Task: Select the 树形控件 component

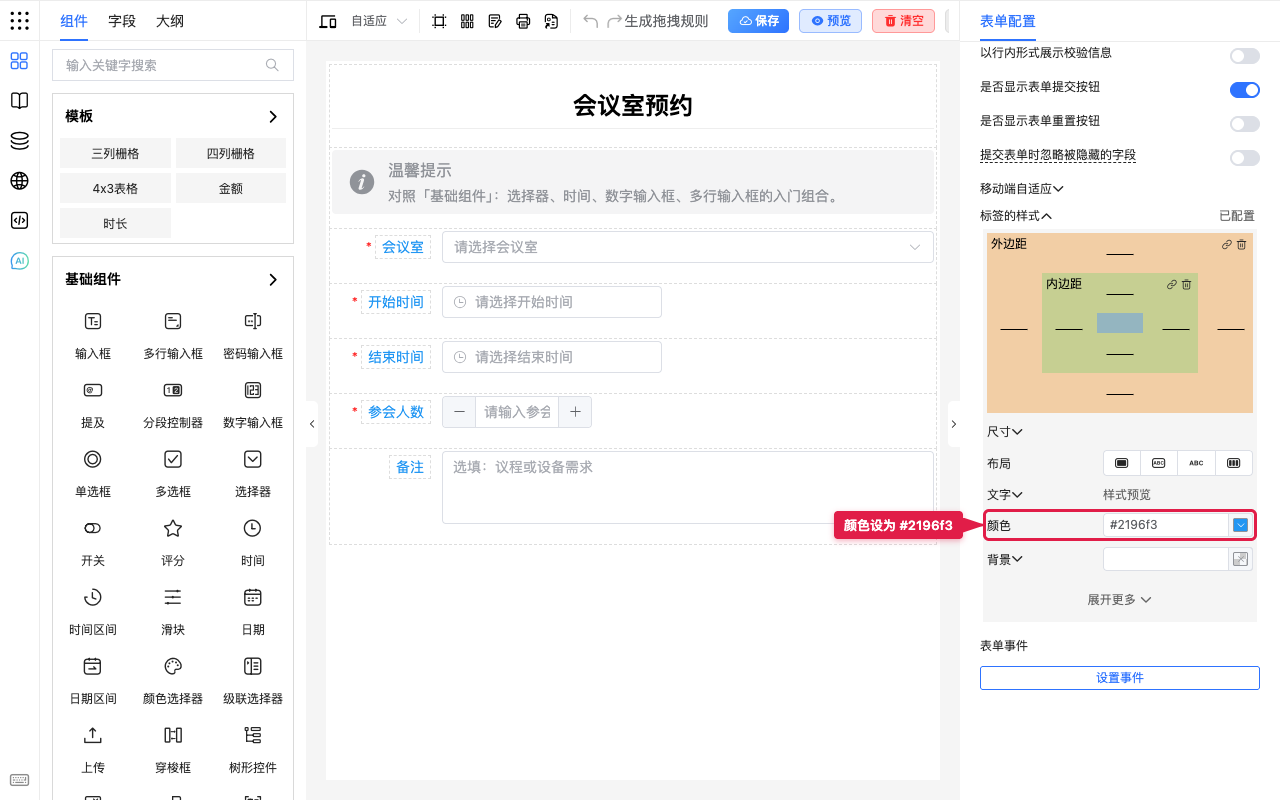Action: click(253, 749)
